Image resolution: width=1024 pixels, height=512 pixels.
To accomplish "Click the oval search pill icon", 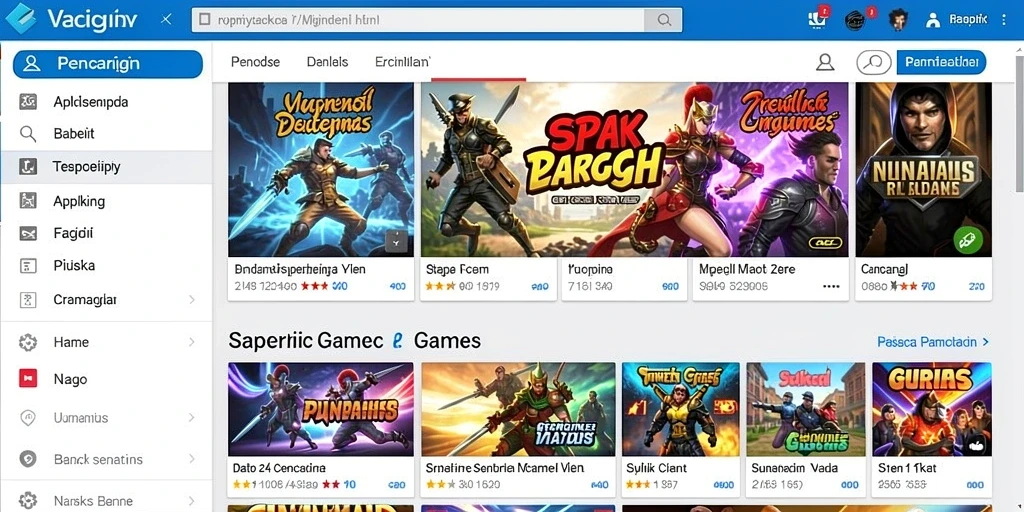I will [x=874, y=63].
